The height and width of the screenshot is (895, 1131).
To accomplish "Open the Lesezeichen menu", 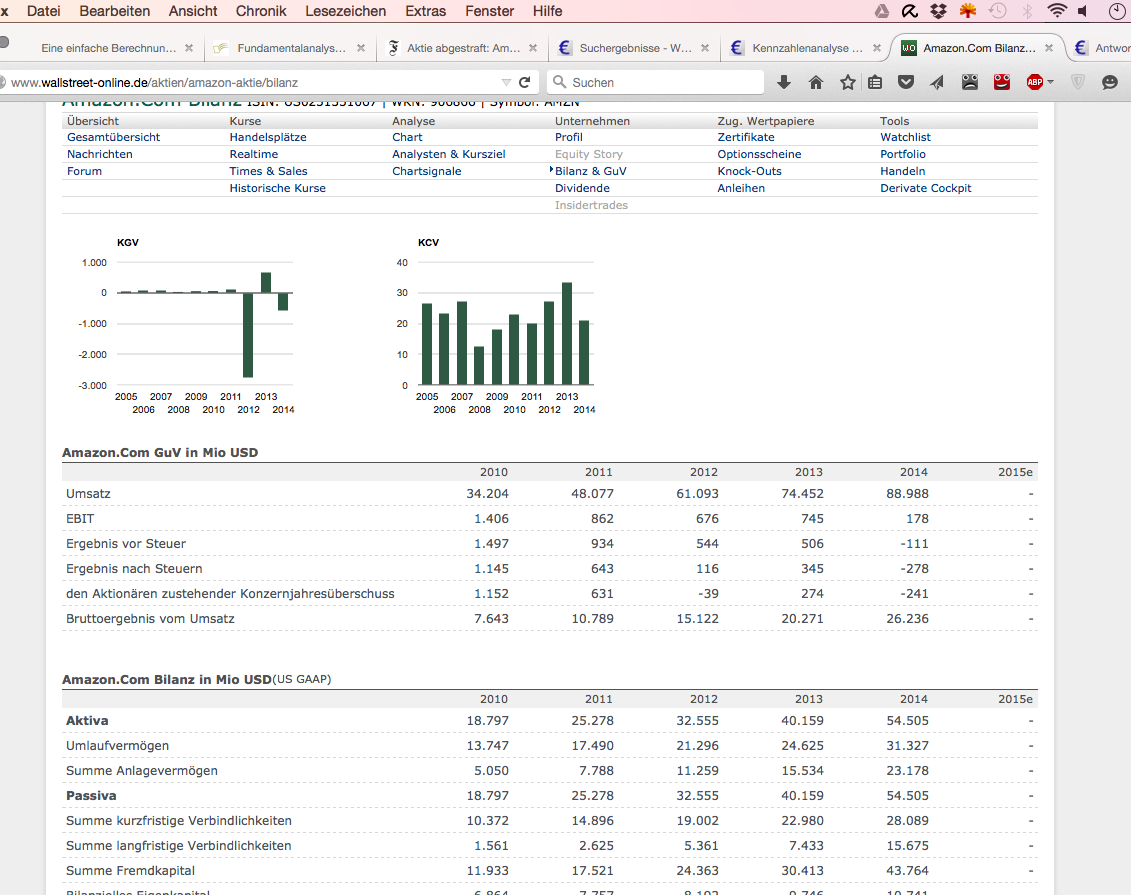I will pos(346,11).
